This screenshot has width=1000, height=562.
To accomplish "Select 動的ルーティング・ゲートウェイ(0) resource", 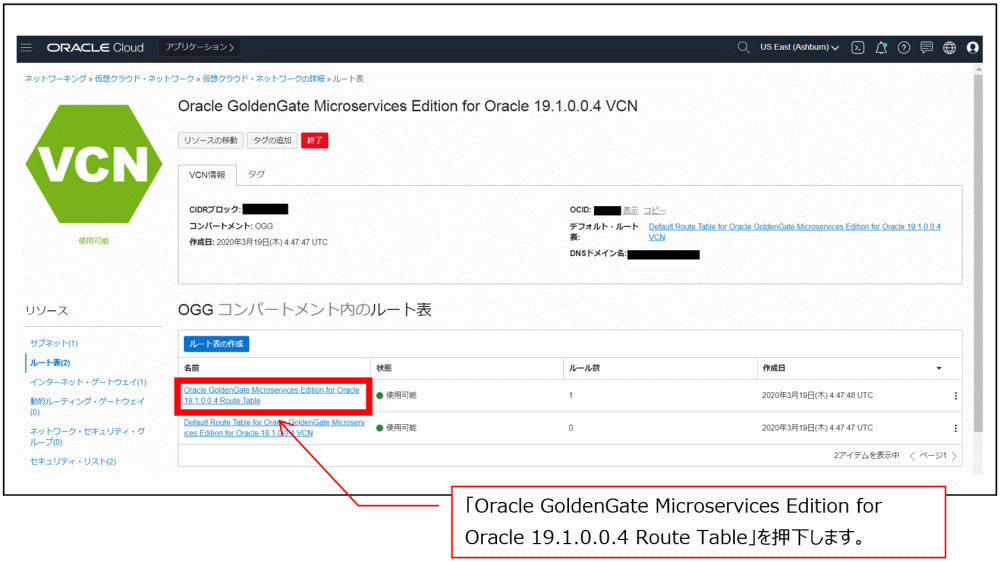I will pyautogui.click(x=87, y=406).
